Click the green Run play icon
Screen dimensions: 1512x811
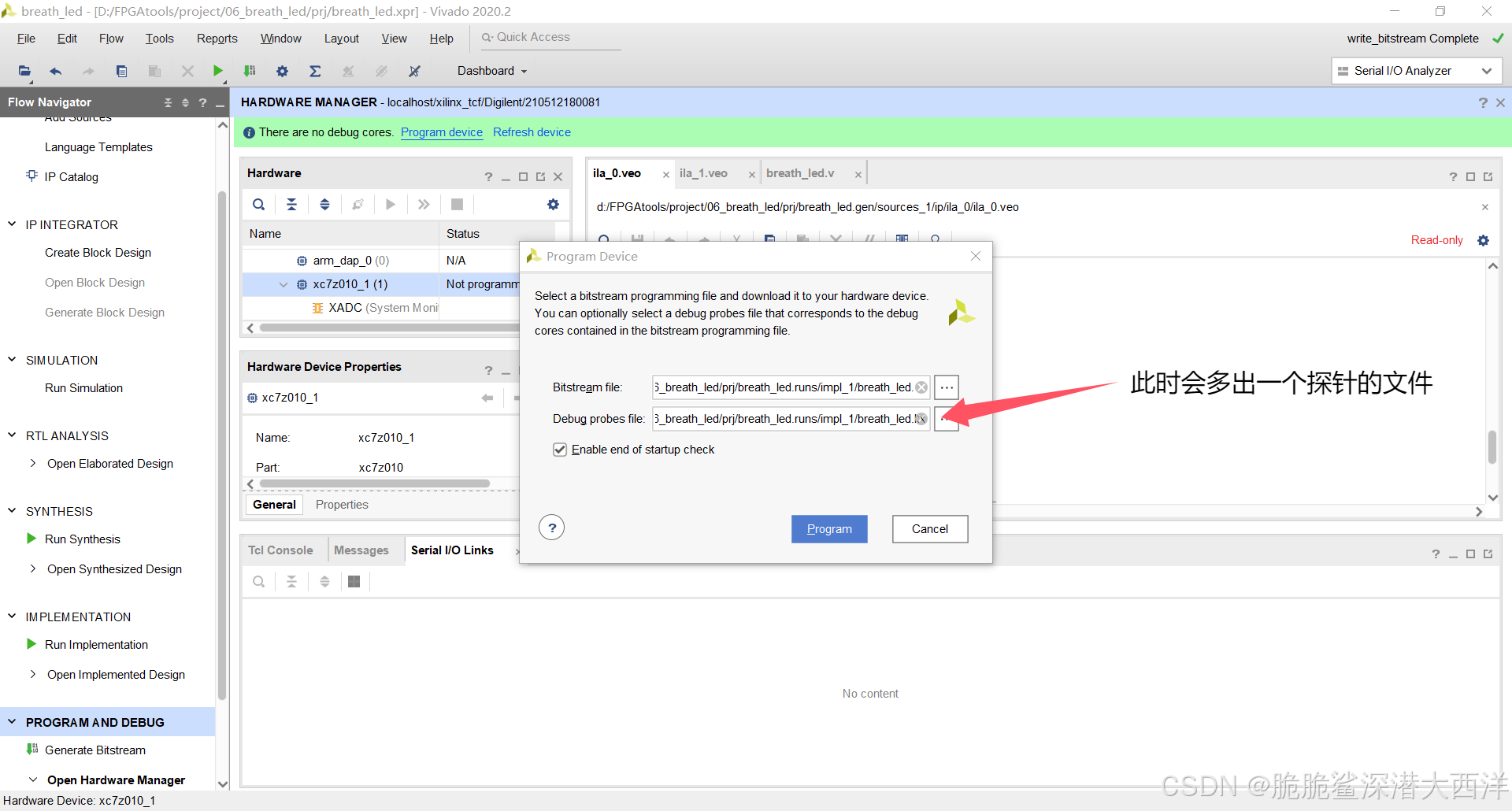(218, 71)
